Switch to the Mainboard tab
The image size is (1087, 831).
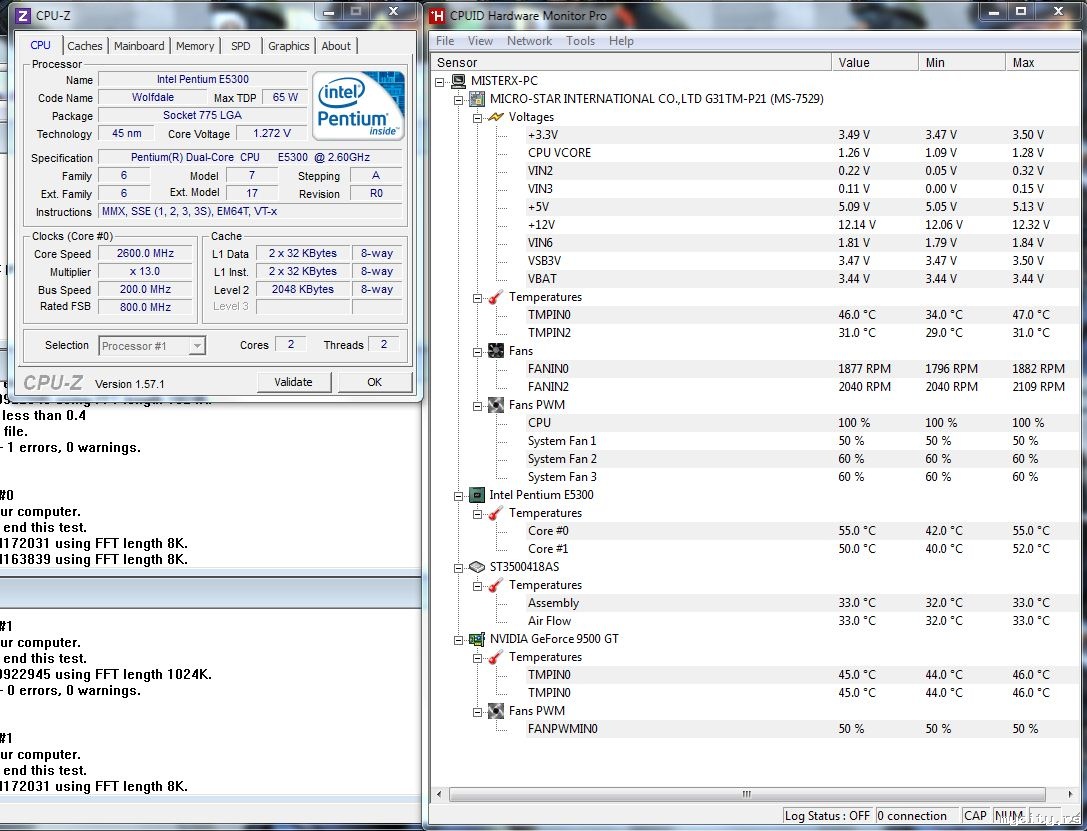139,46
